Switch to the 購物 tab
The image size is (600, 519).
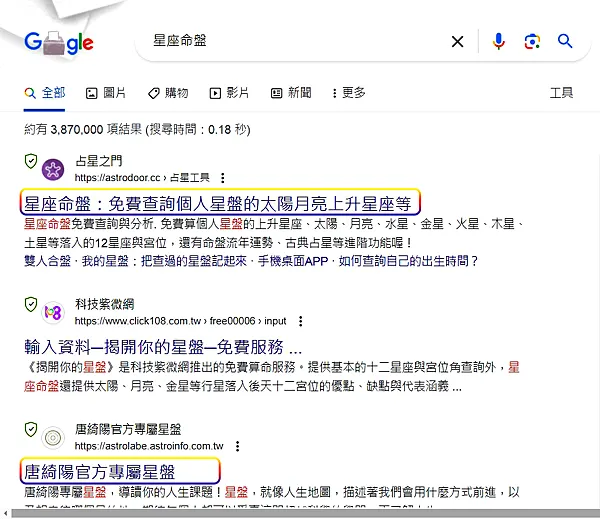(168, 93)
